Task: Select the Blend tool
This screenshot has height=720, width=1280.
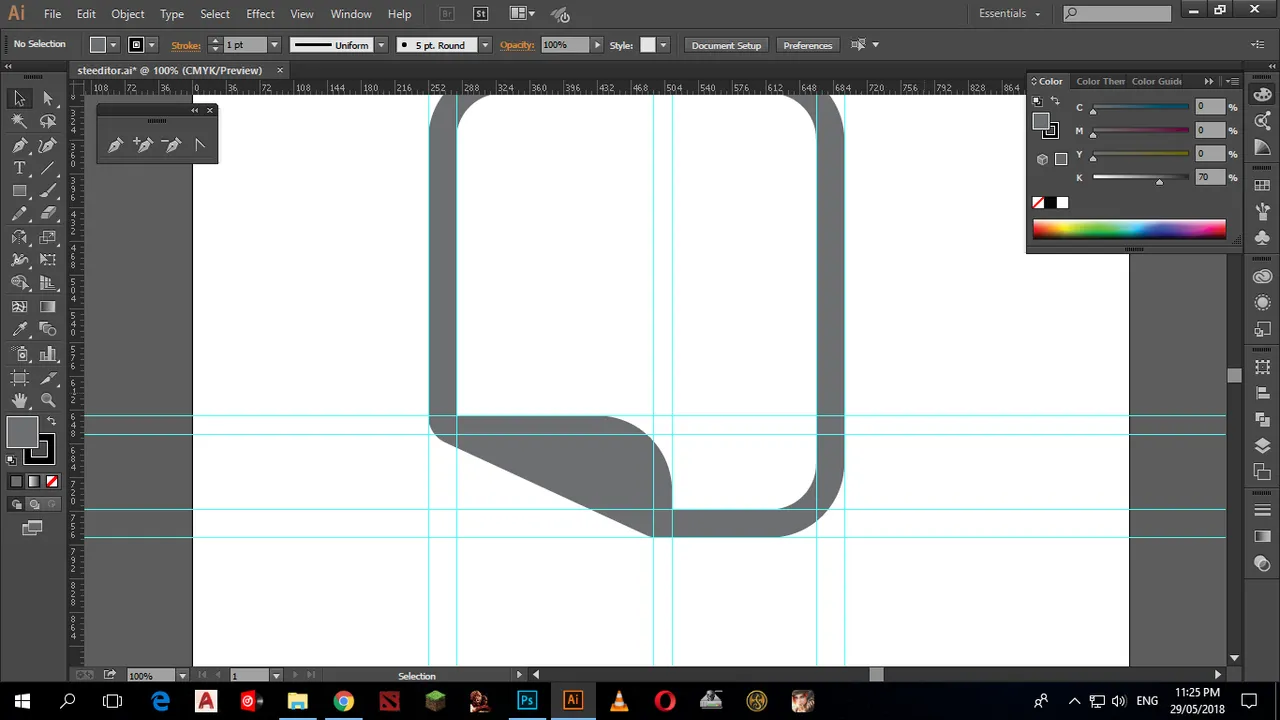Action: [47, 330]
